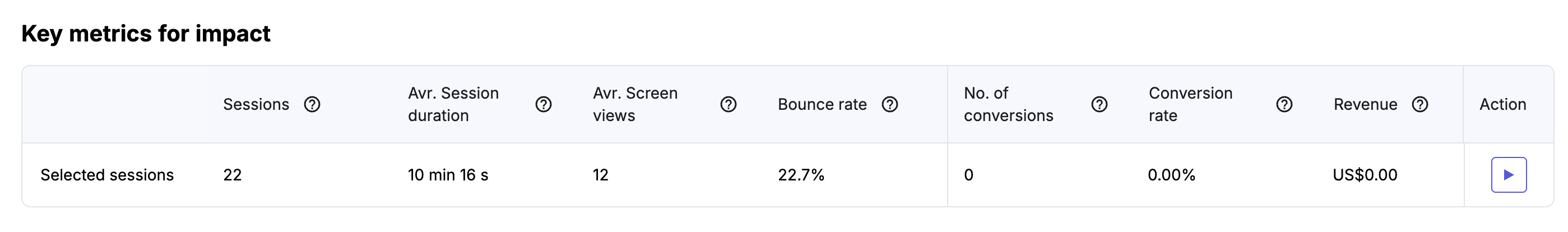Select the Avr. Session duration column header
This screenshot has width=1568, height=232.
453,104
